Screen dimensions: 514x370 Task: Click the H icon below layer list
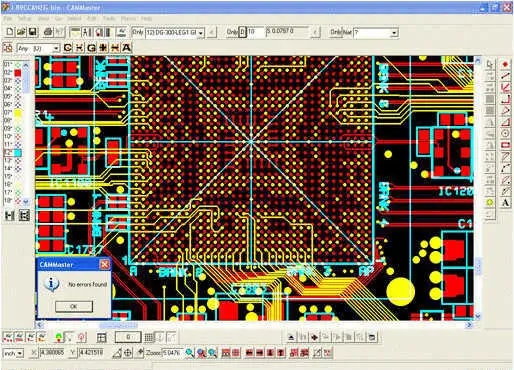pyautogui.click(x=10, y=215)
